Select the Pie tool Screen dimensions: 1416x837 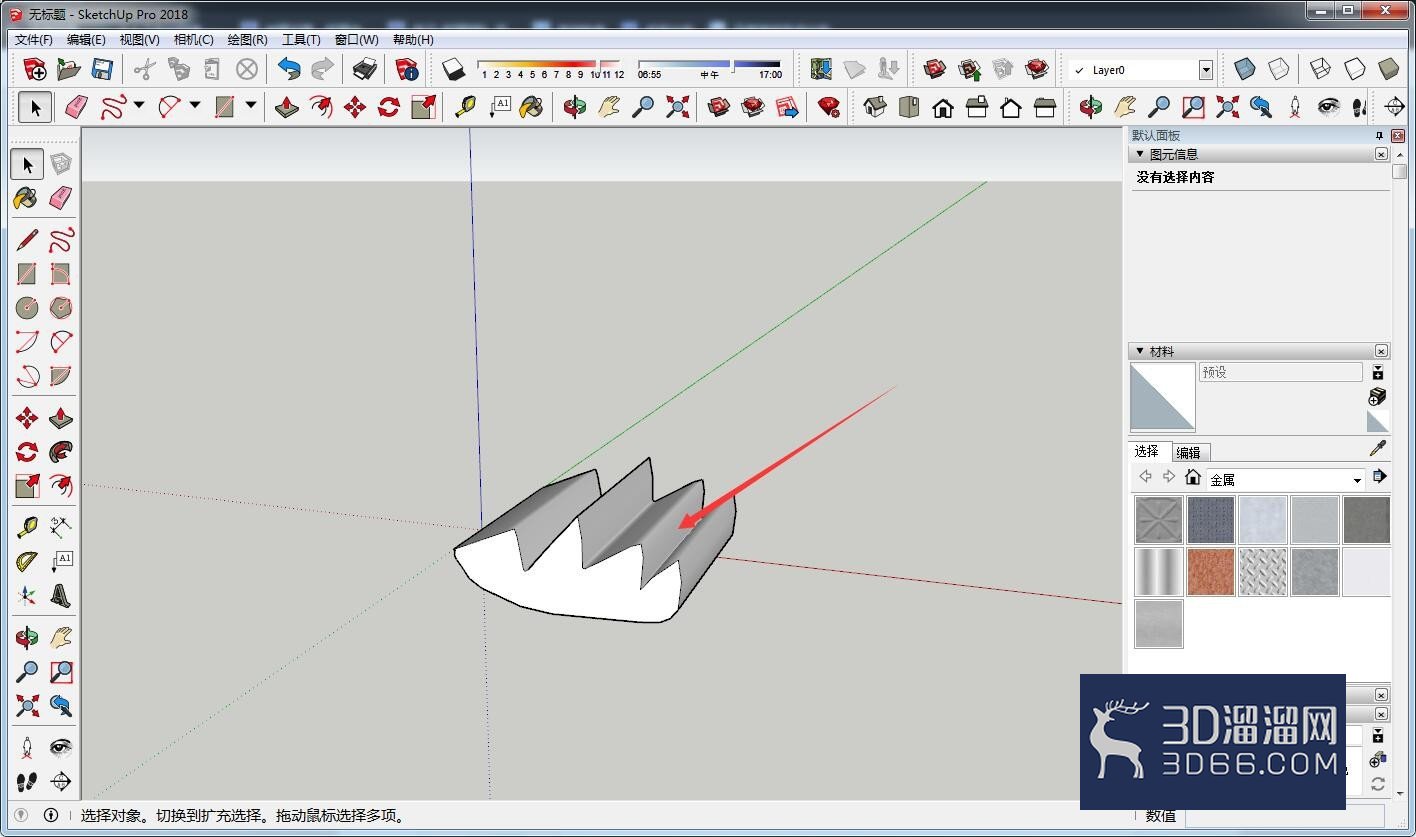click(x=61, y=376)
